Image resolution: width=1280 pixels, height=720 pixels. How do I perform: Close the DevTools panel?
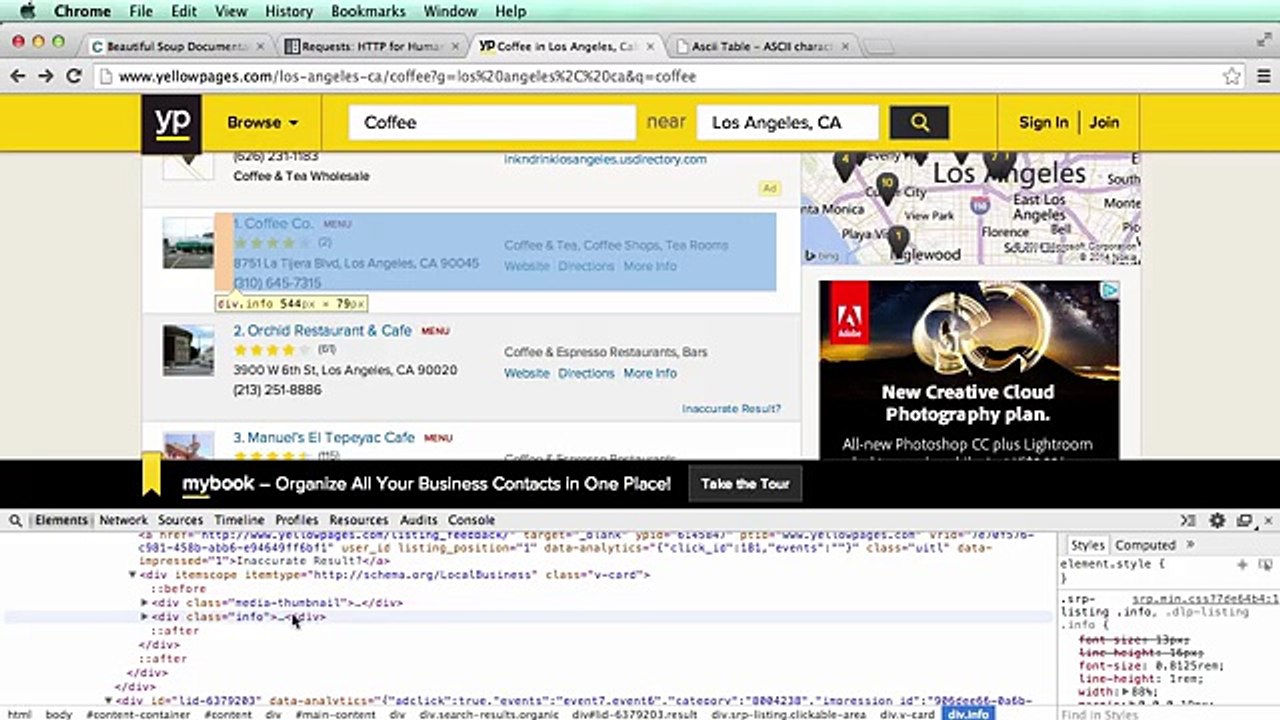coord(1269,520)
